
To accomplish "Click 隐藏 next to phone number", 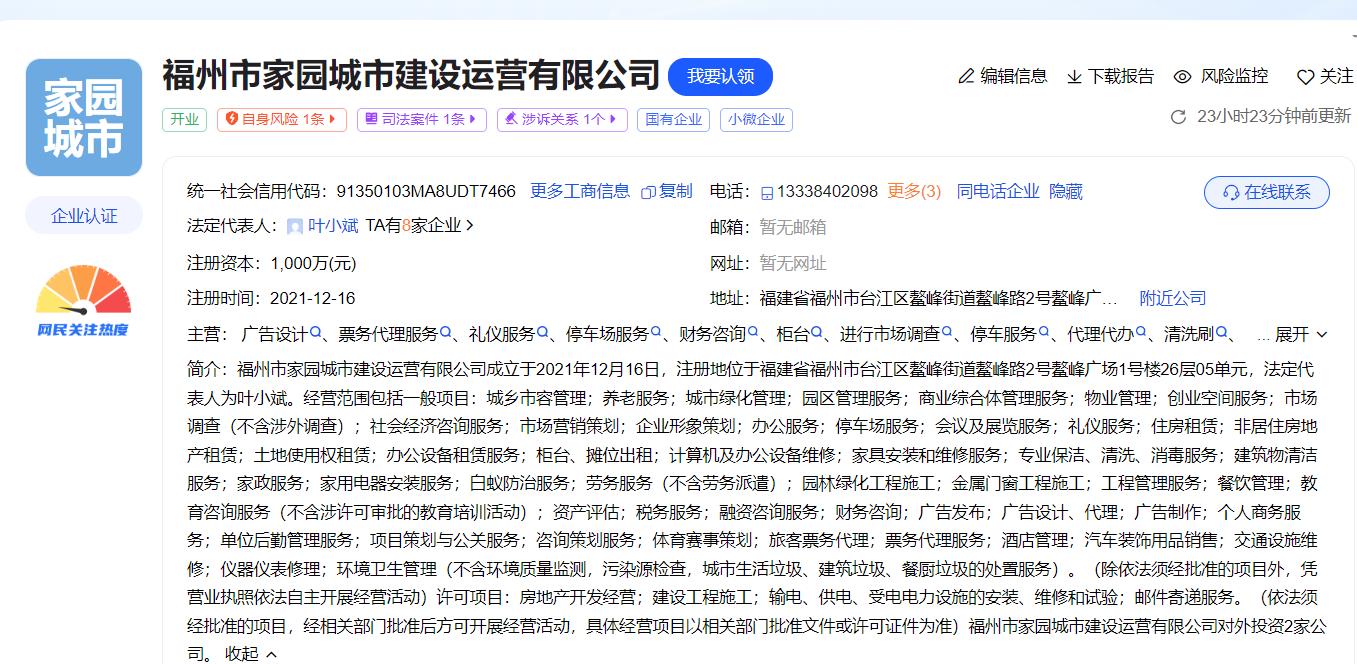I will click(x=1066, y=191).
